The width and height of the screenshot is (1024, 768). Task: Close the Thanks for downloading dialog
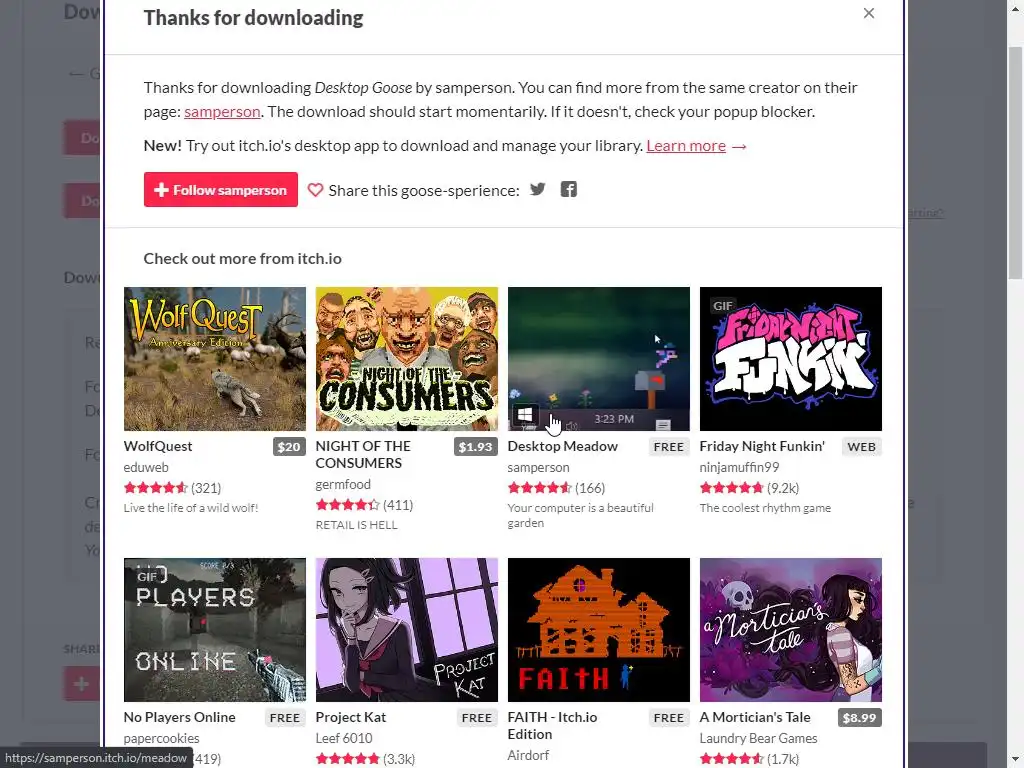point(869,13)
